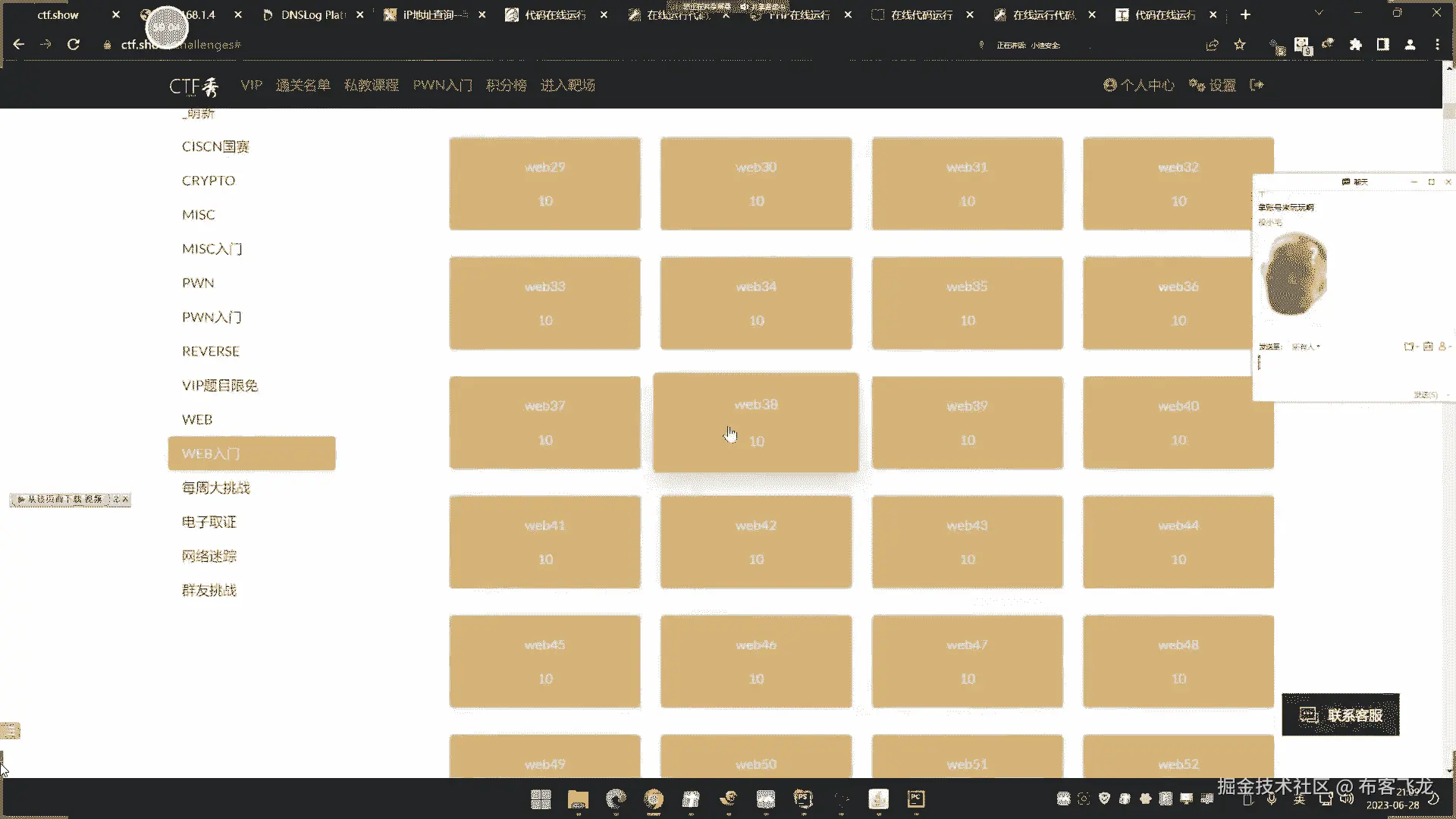
Task: Open the browser extensions puzzle icon
Action: (1356, 45)
